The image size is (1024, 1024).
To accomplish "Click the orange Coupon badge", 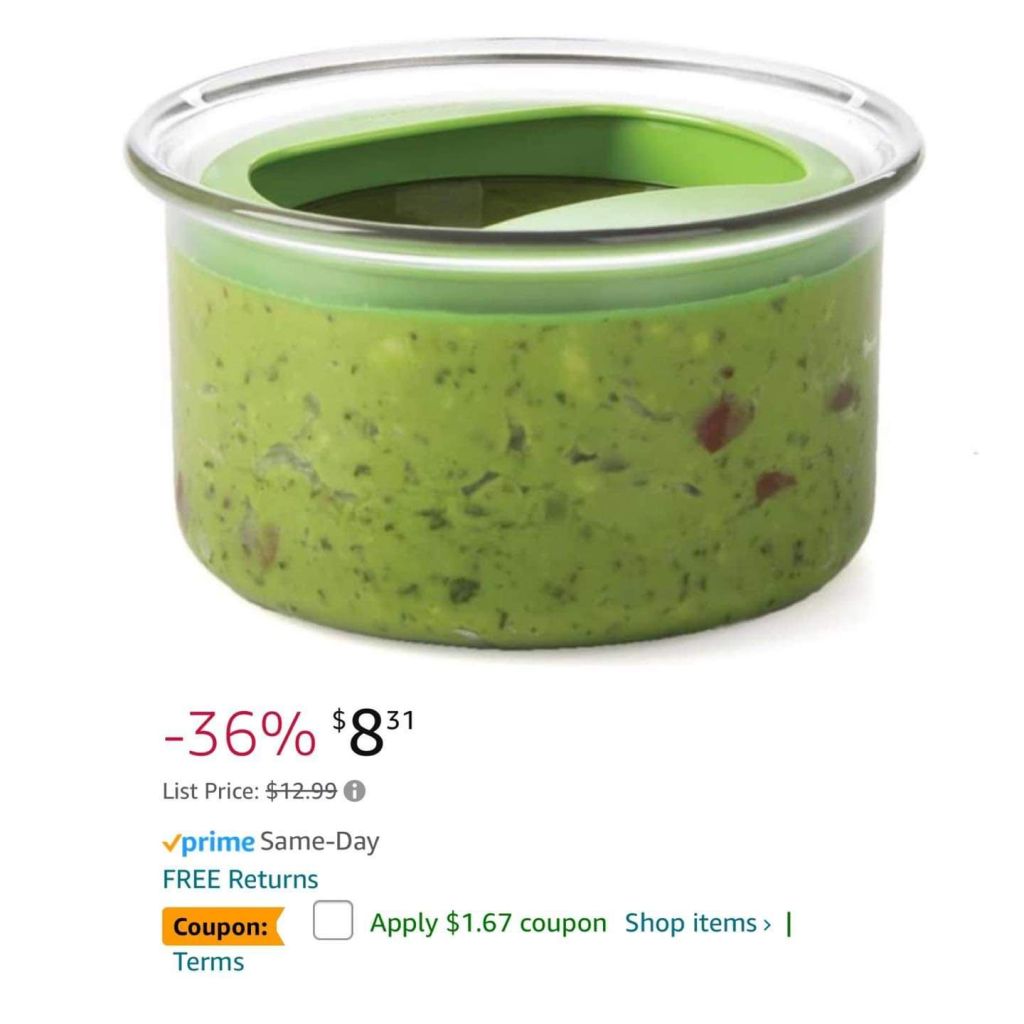I will pyautogui.click(x=223, y=926).
